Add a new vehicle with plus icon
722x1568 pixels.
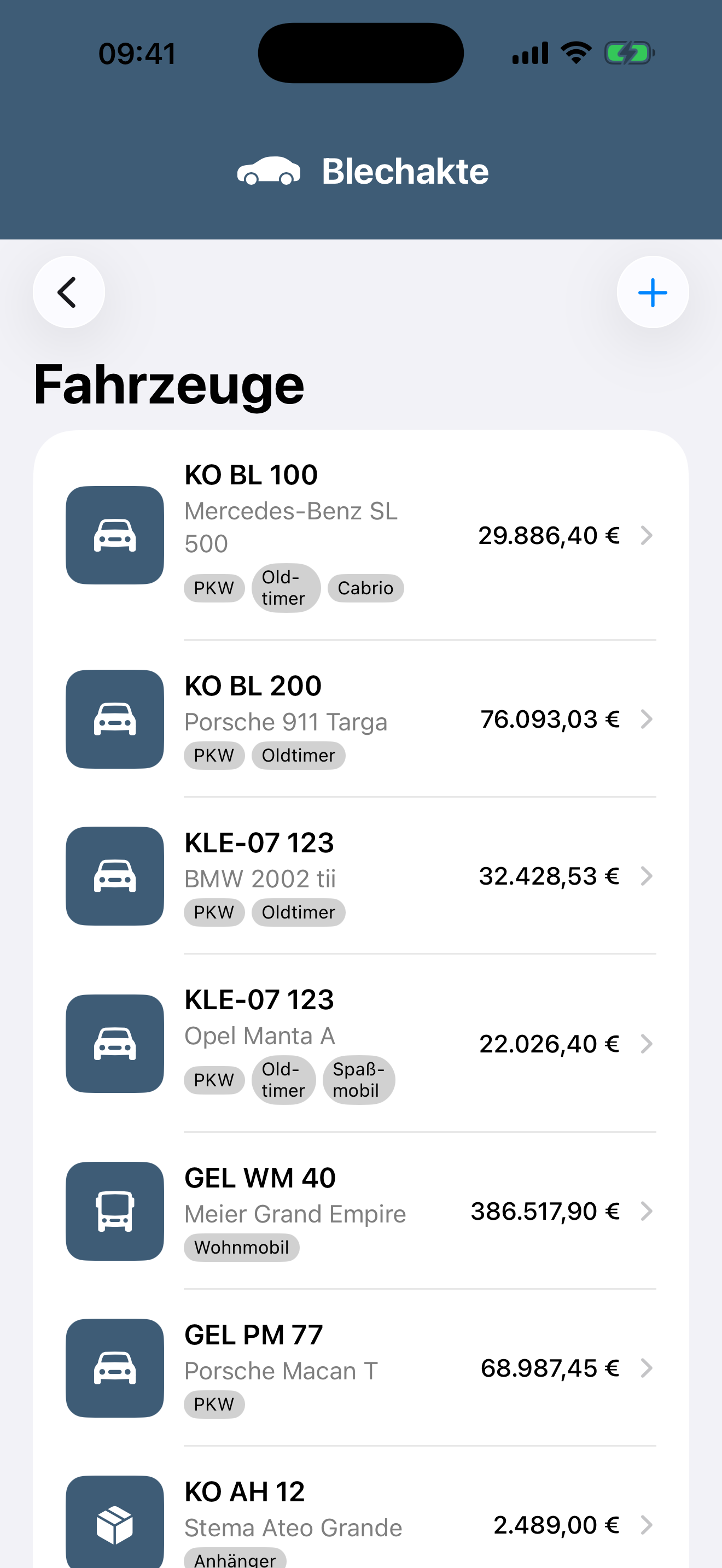[x=653, y=292]
